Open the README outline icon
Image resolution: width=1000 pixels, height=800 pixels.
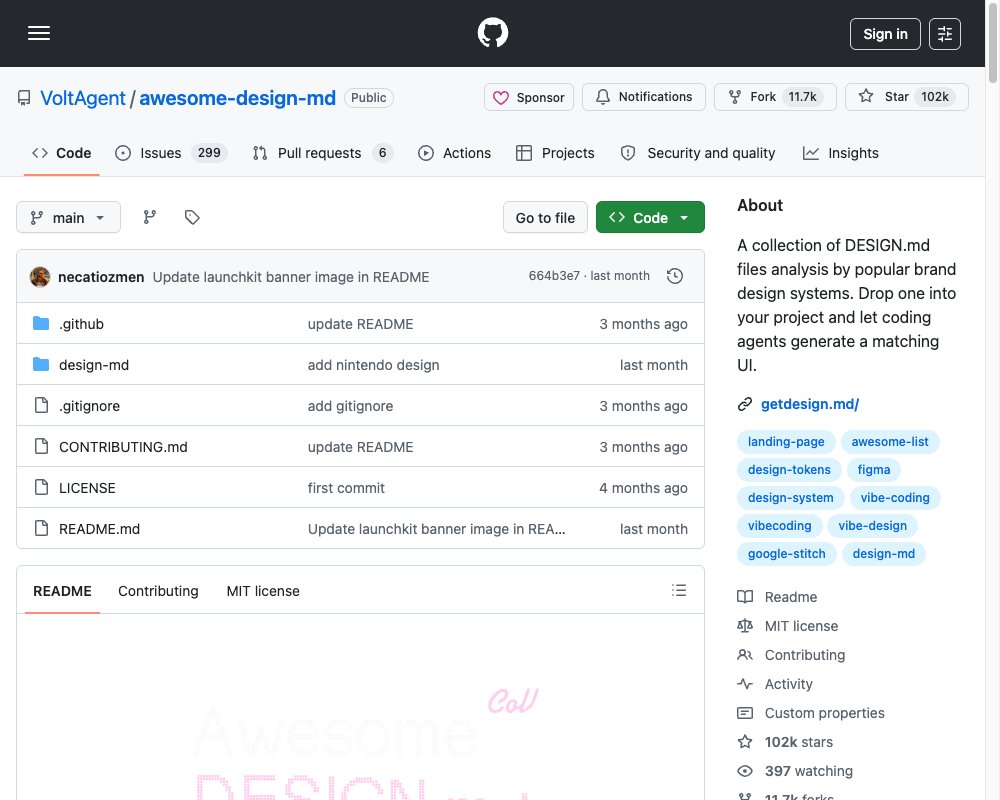tap(679, 591)
